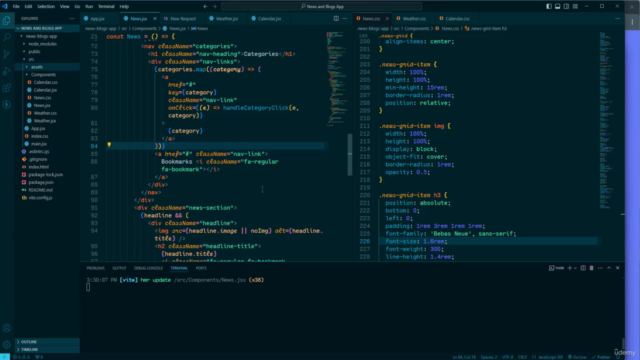Close the terminal panel

coord(618,268)
